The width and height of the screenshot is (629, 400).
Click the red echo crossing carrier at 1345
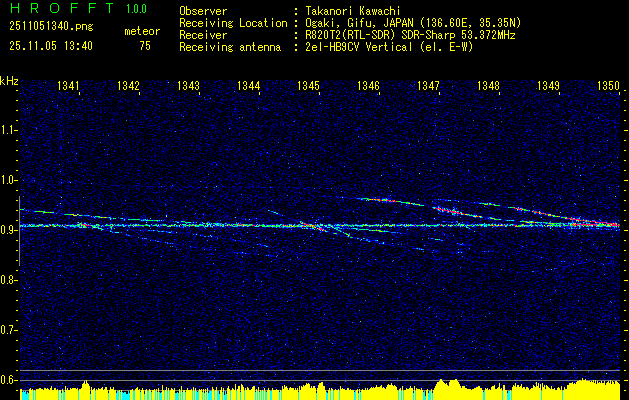(x=313, y=226)
